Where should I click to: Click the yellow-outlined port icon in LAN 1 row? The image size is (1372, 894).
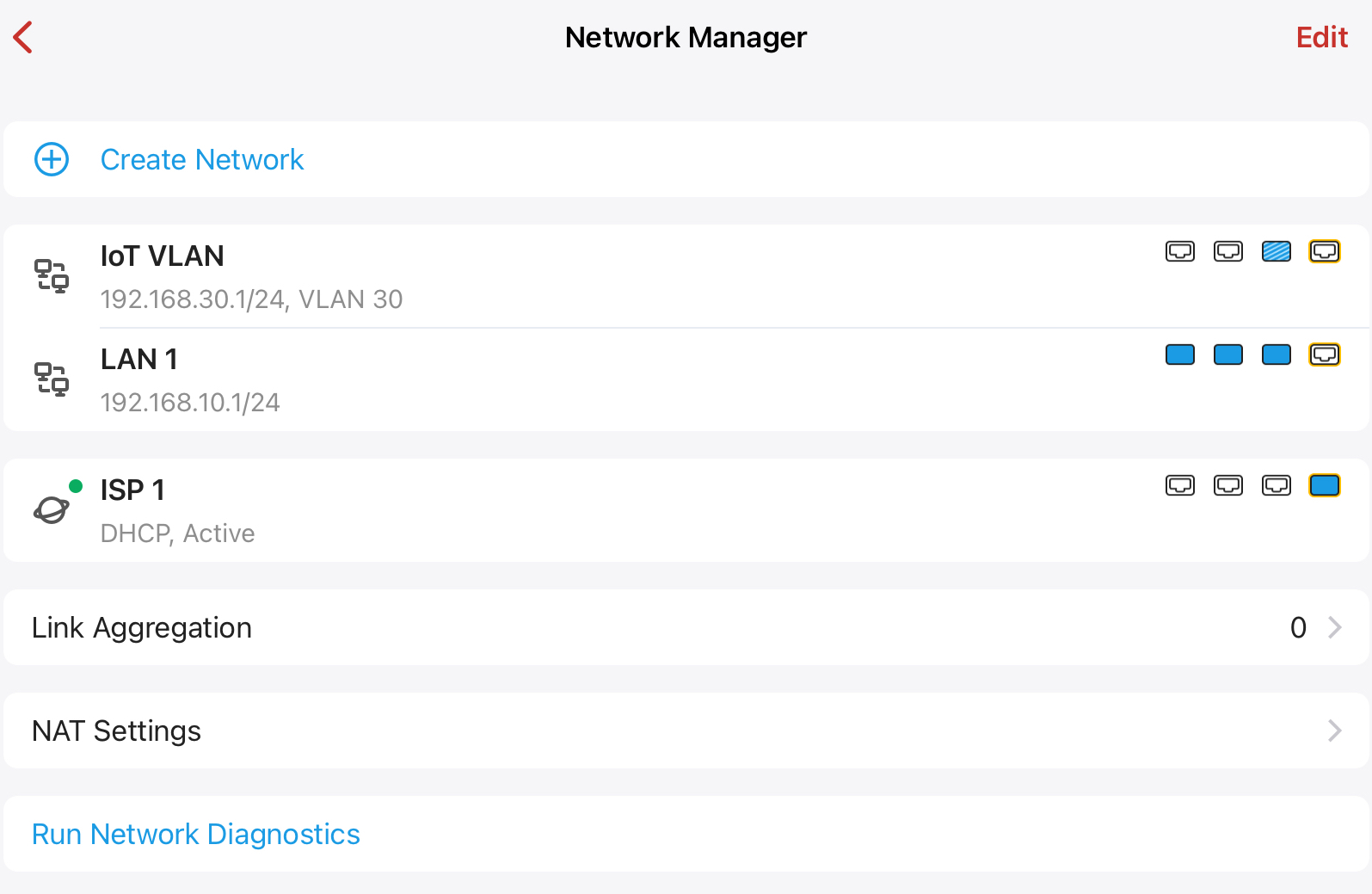1324,355
